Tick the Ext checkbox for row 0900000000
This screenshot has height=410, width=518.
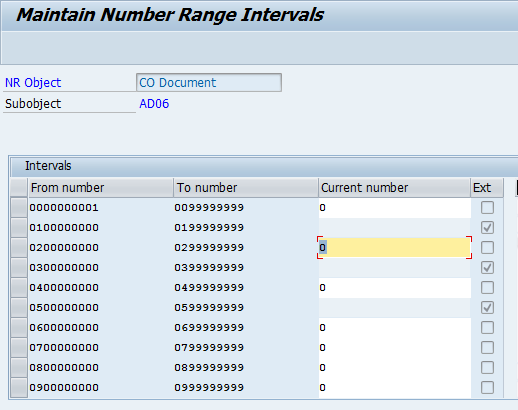pyautogui.click(x=487, y=388)
